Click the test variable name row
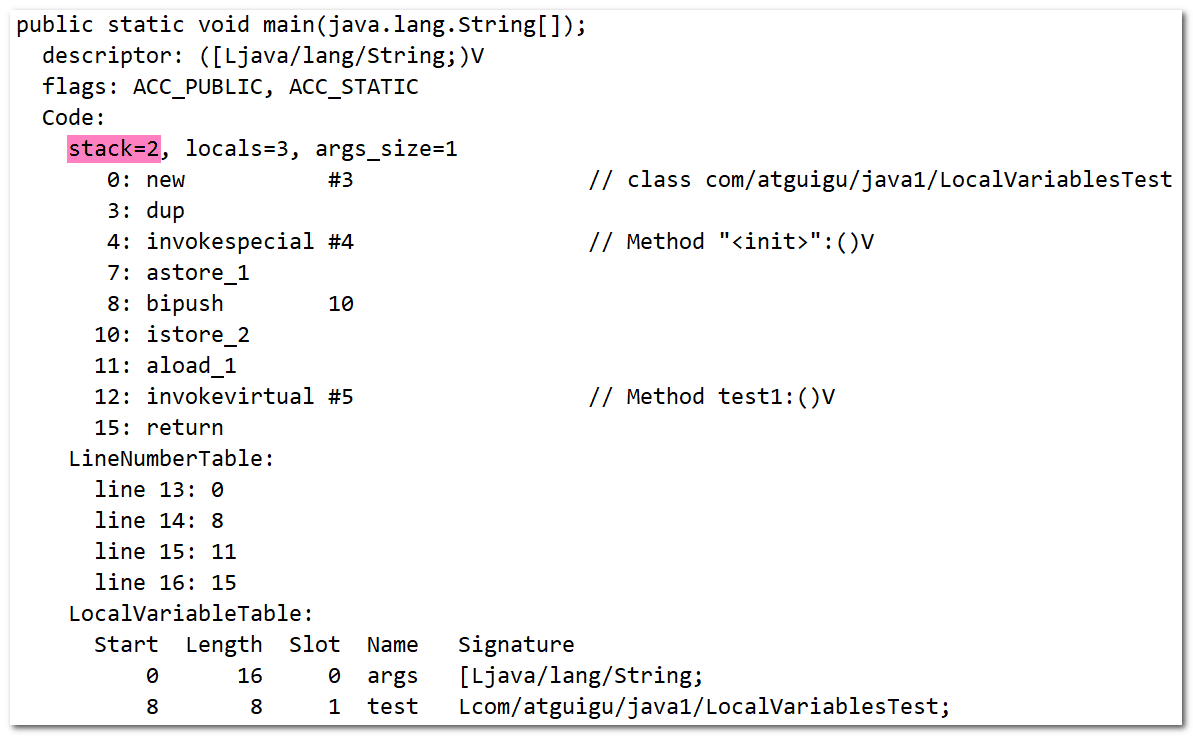 [x=548, y=707]
